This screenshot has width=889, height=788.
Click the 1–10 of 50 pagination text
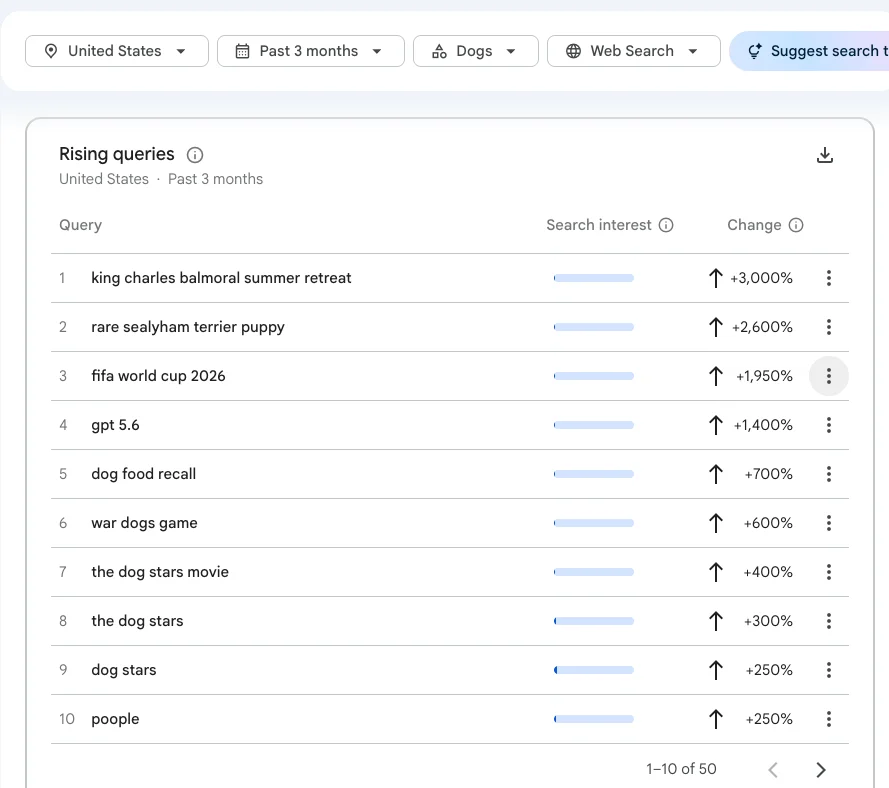click(681, 769)
